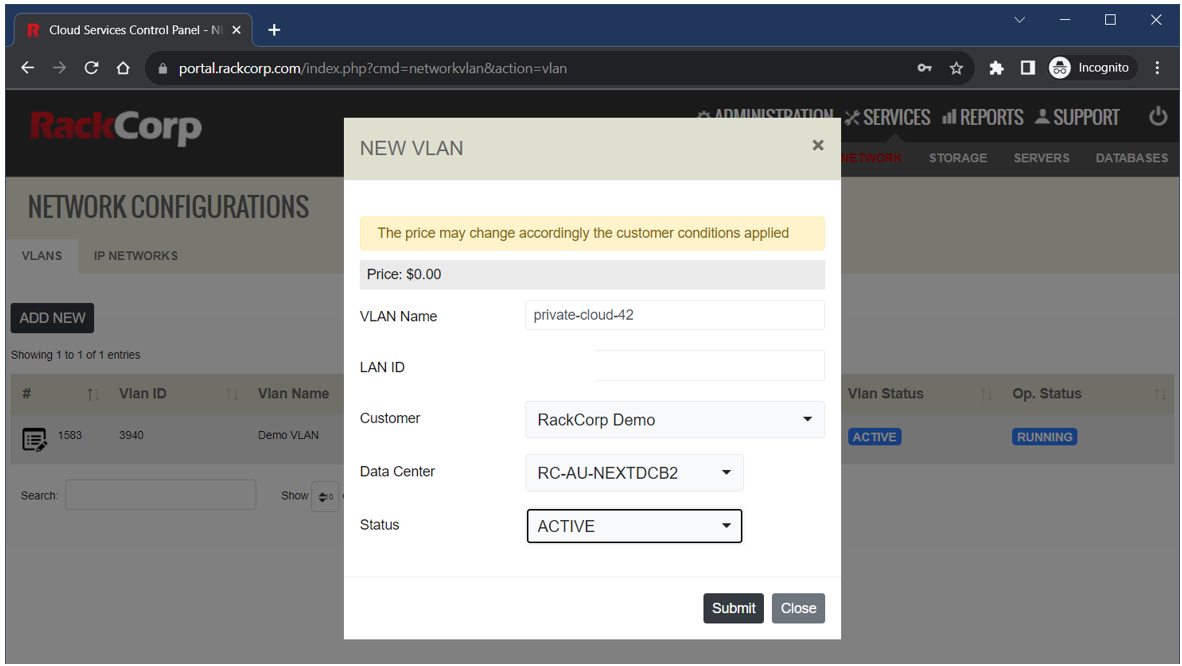1182x666 pixels.
Task: Sort by Op. Status column arrows
Action: click(1160, 394)
